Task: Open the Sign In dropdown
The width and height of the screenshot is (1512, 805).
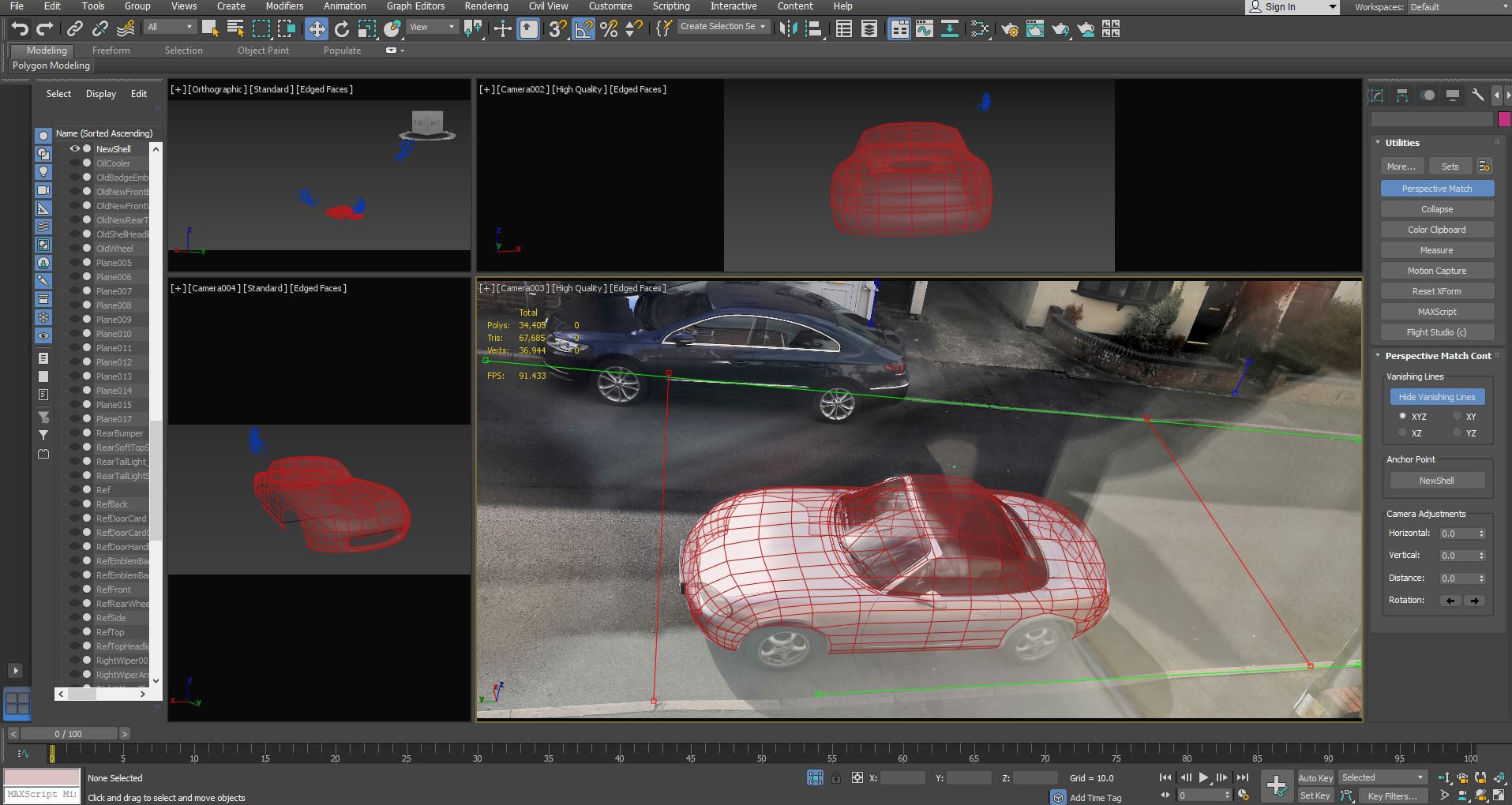Action: (1293, 7)
